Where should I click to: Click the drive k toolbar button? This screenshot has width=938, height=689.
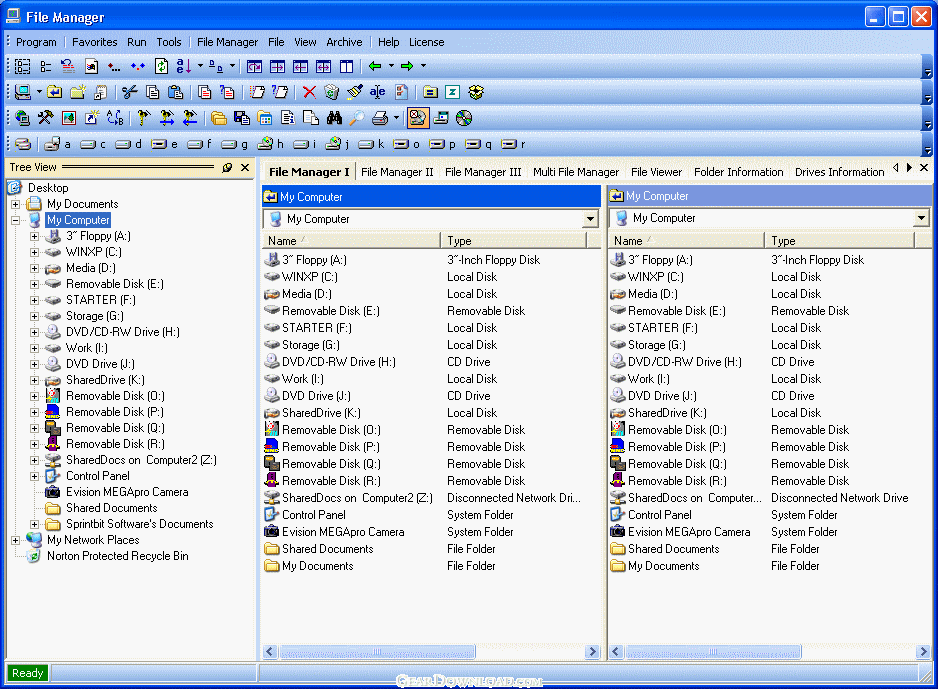tap(371, 144)
